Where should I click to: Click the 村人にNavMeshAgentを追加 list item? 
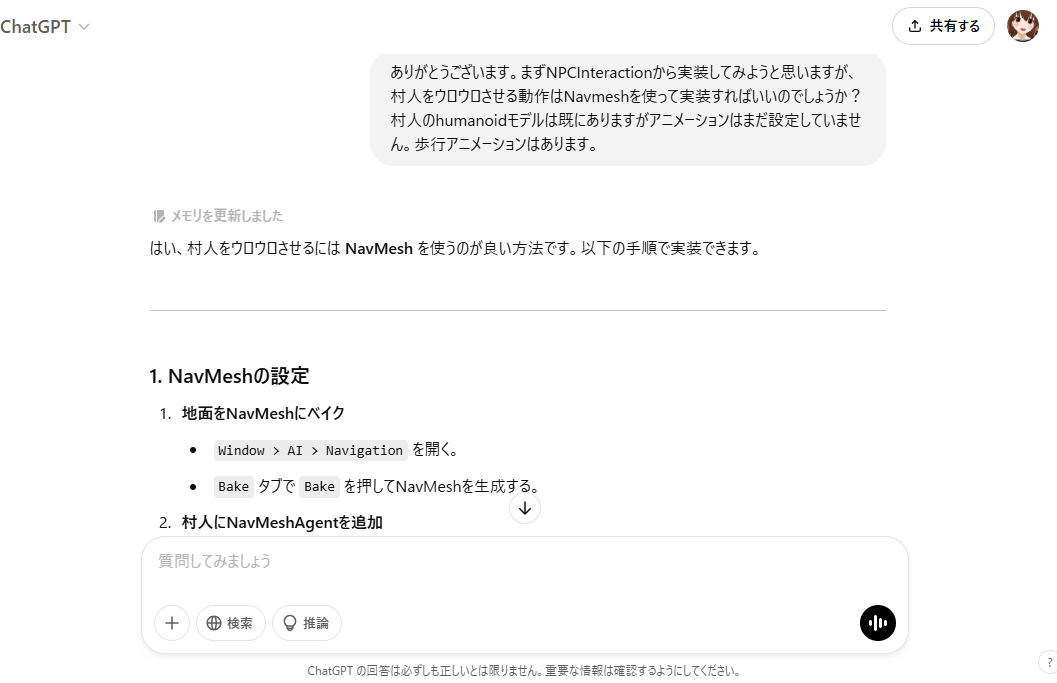tap(282, 523)
